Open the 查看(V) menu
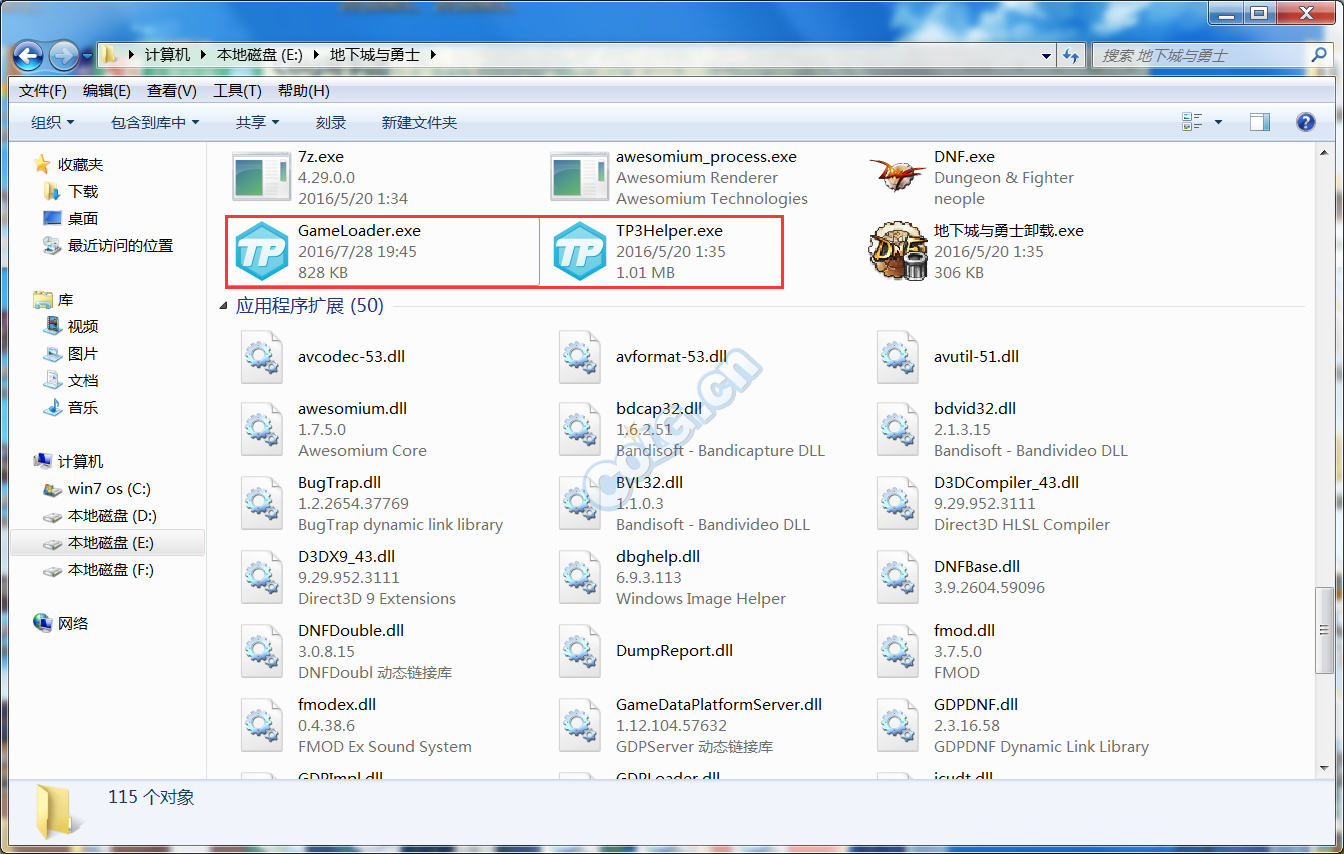 click(x=172, y=91)
